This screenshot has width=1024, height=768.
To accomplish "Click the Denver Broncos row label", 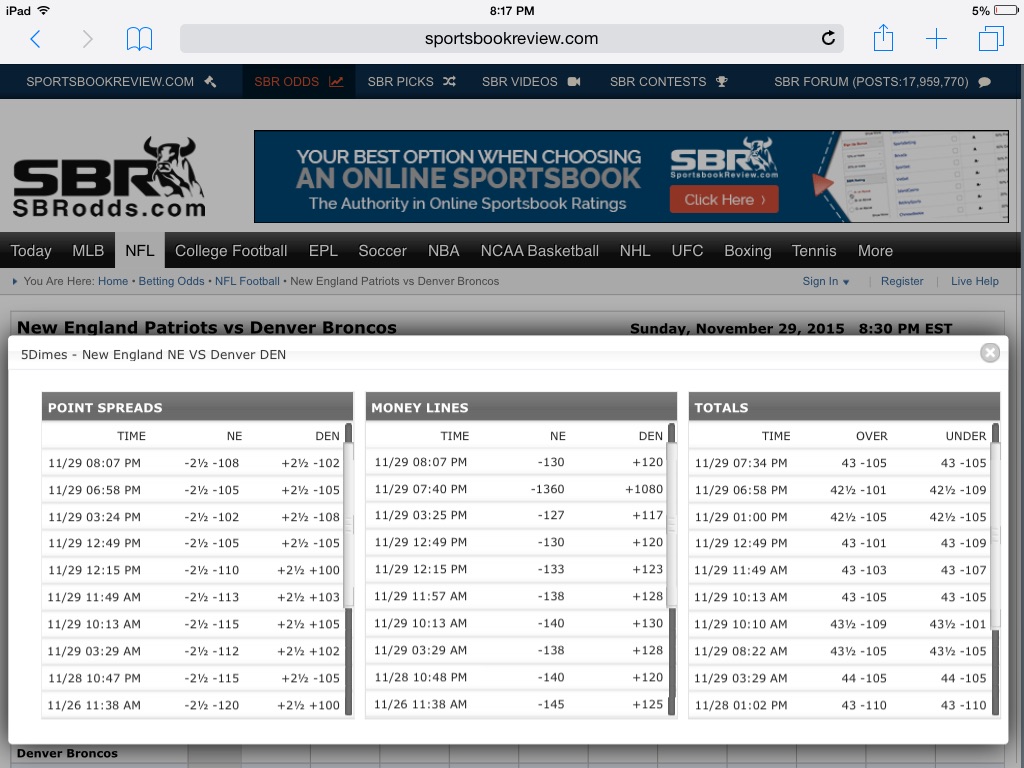I will [x=67, y=753].
